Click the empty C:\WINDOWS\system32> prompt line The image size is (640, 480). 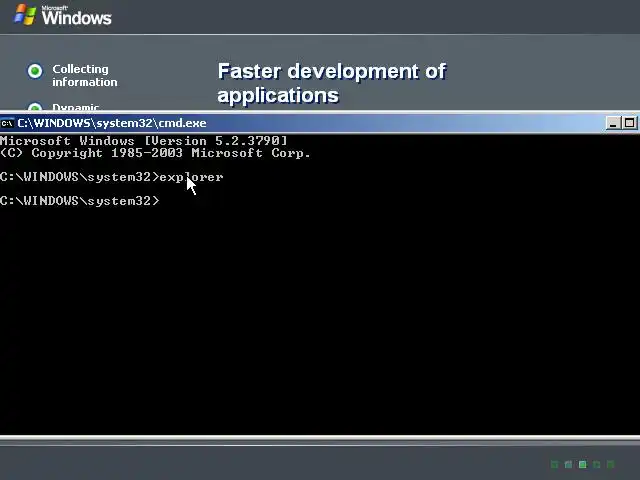(x=80, y=201)
